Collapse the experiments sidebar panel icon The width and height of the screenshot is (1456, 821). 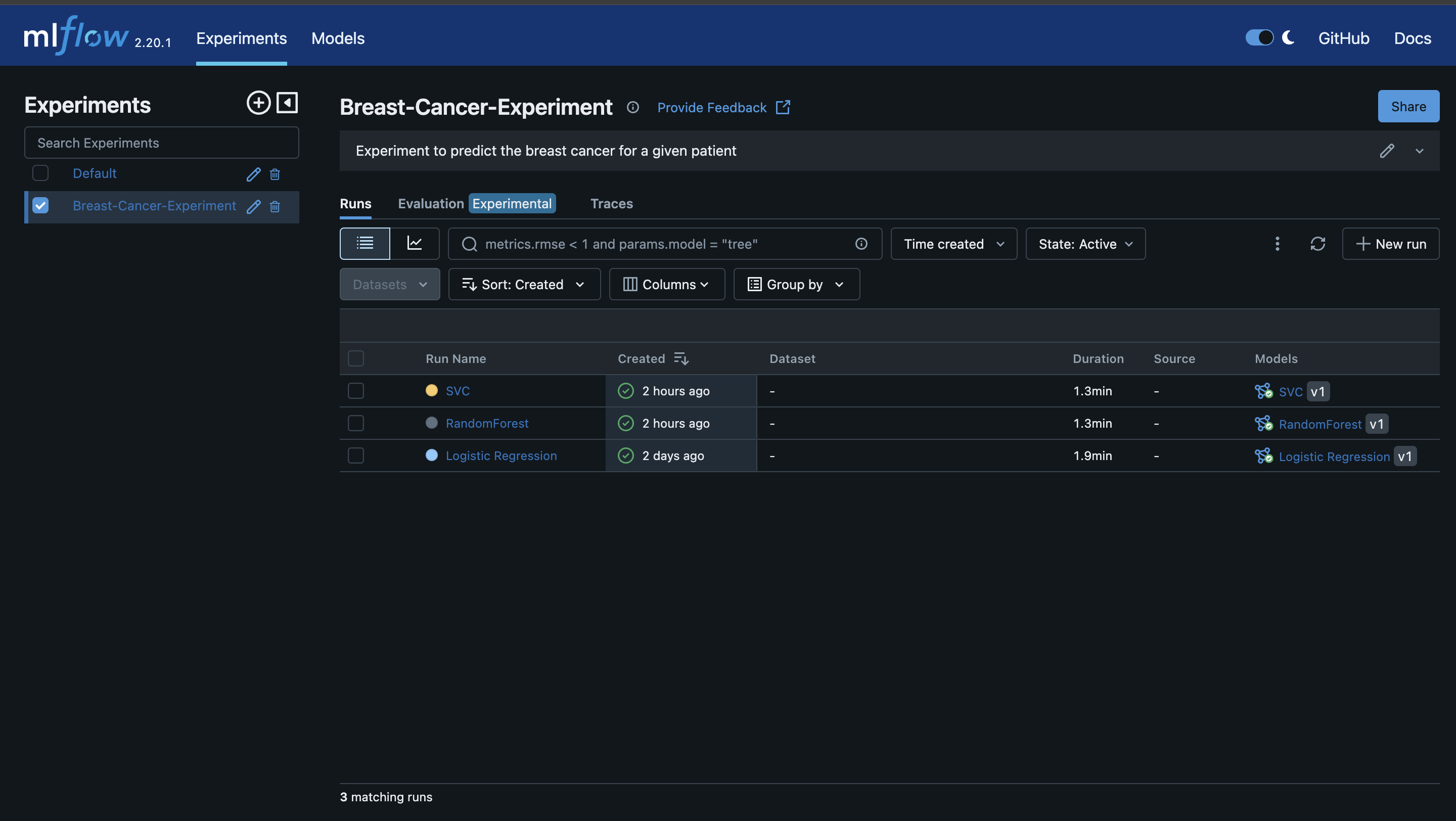(x=287, y=103)
